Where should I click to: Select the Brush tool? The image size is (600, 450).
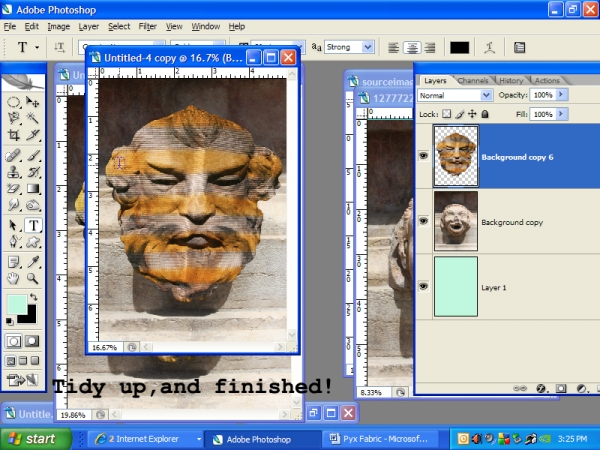tap(33, 156)
